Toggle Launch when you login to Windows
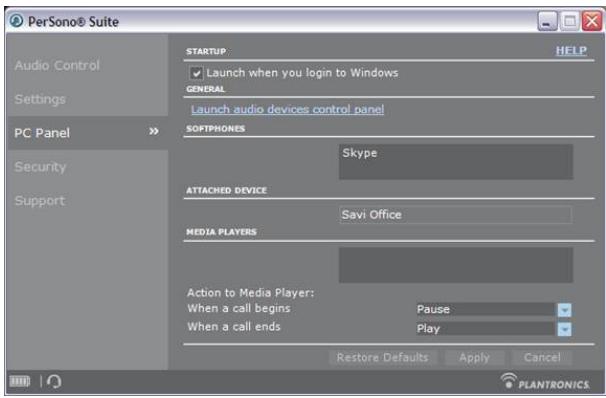606x398 pixels. tap(196, 73)
